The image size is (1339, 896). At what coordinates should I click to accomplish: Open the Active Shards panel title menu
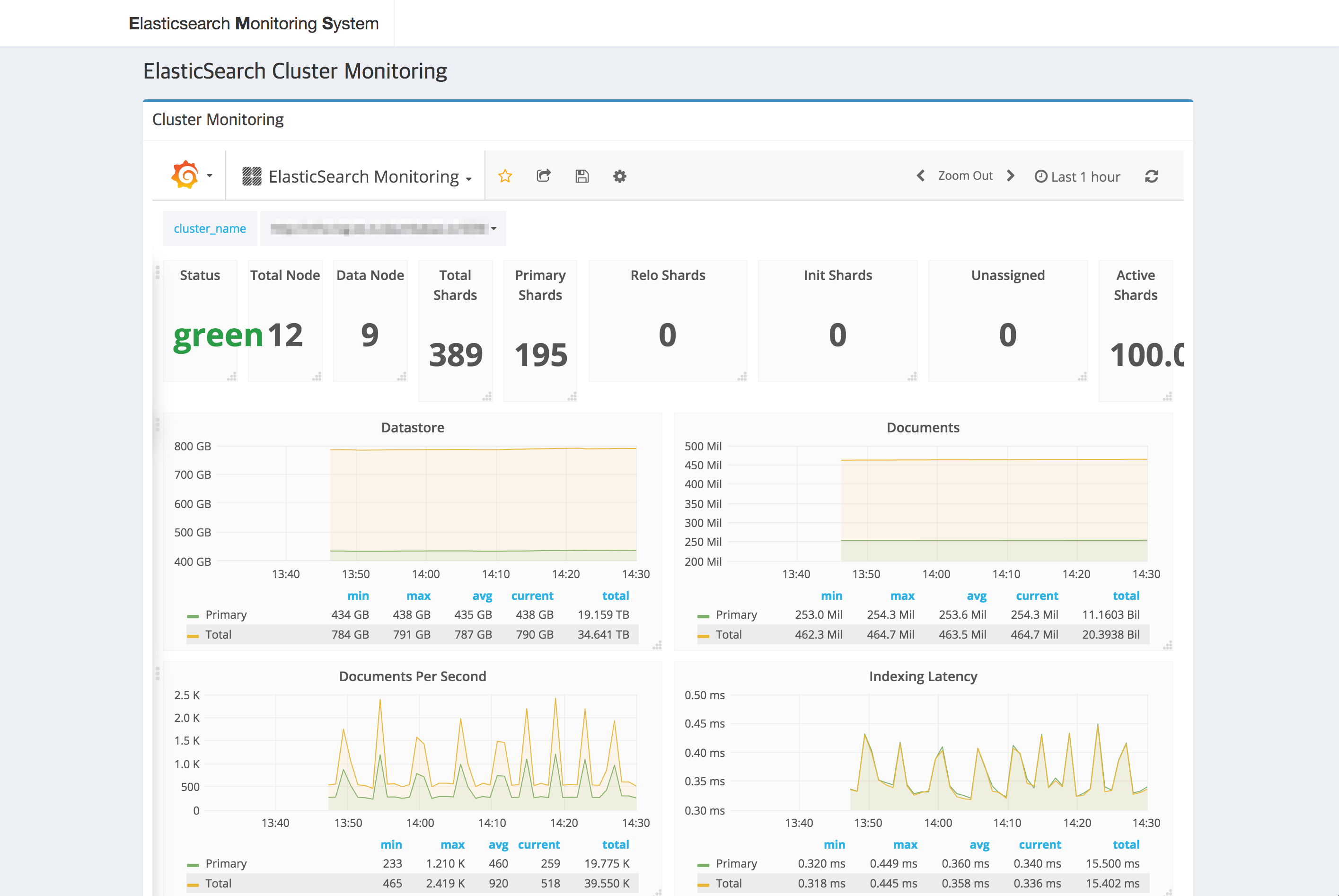point(1136,285)
